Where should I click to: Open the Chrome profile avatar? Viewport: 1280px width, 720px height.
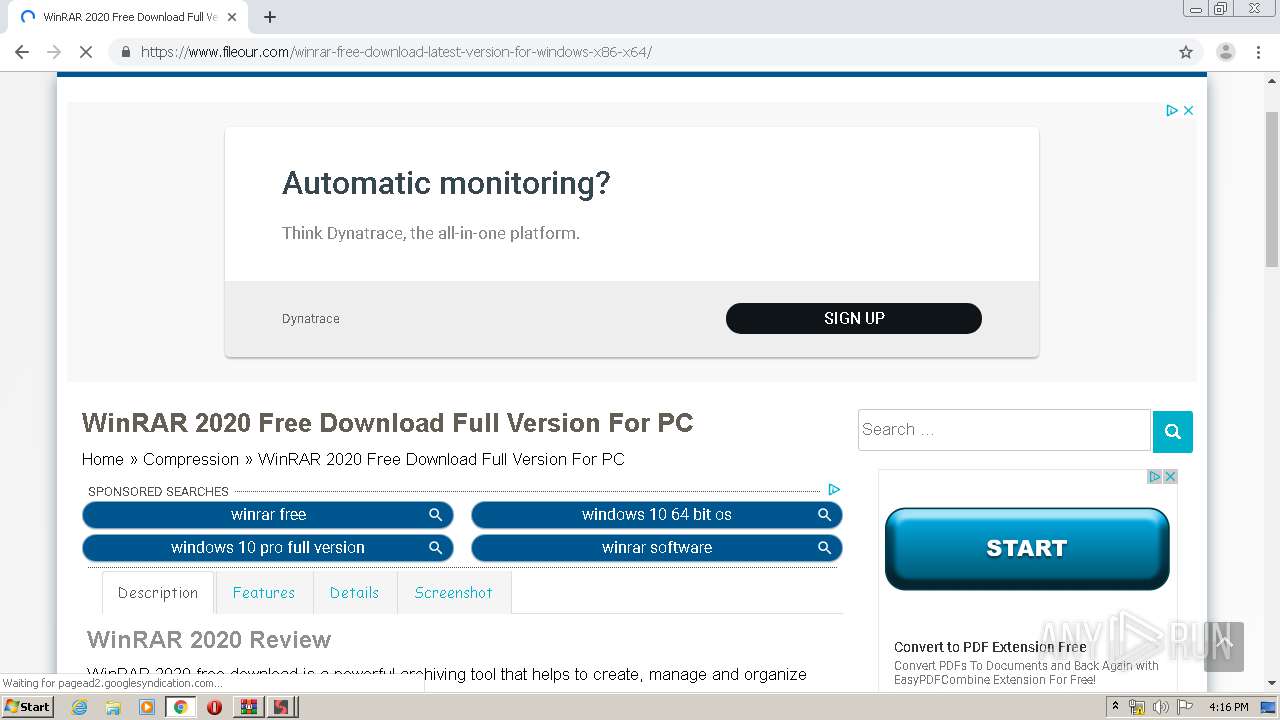click(1226, 52)
